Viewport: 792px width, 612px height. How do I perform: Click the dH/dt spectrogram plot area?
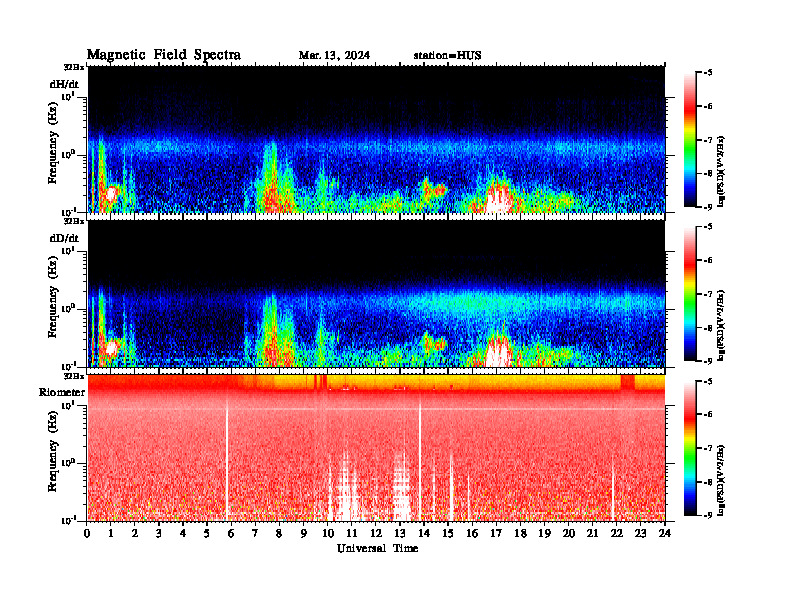(376, 139)
